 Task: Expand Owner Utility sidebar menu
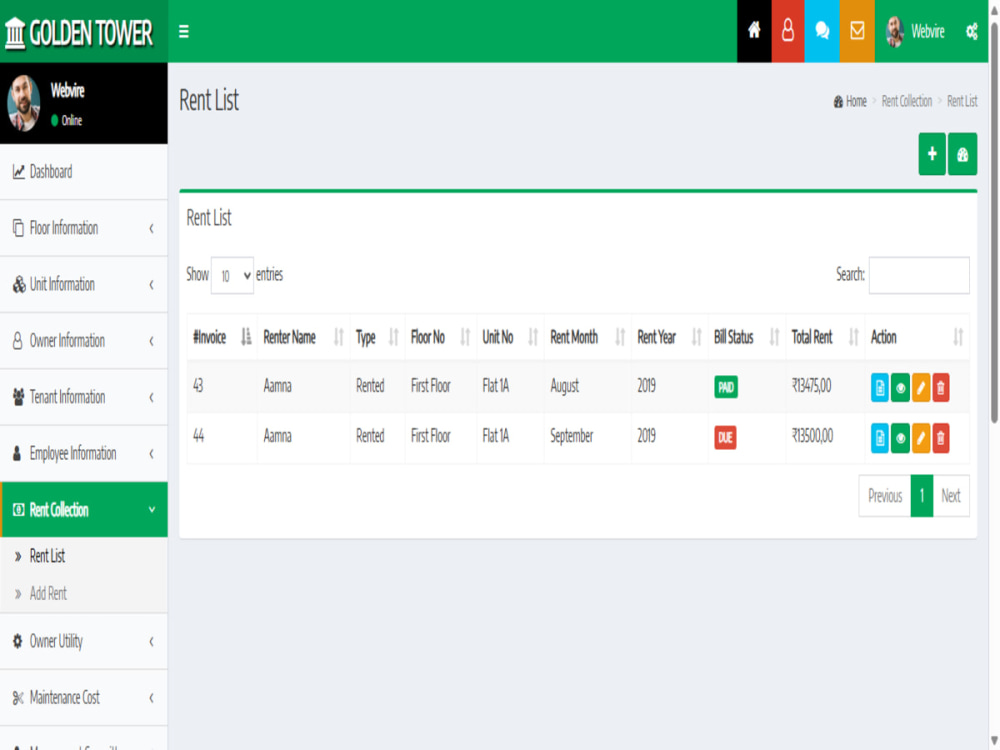click(84, 642)
